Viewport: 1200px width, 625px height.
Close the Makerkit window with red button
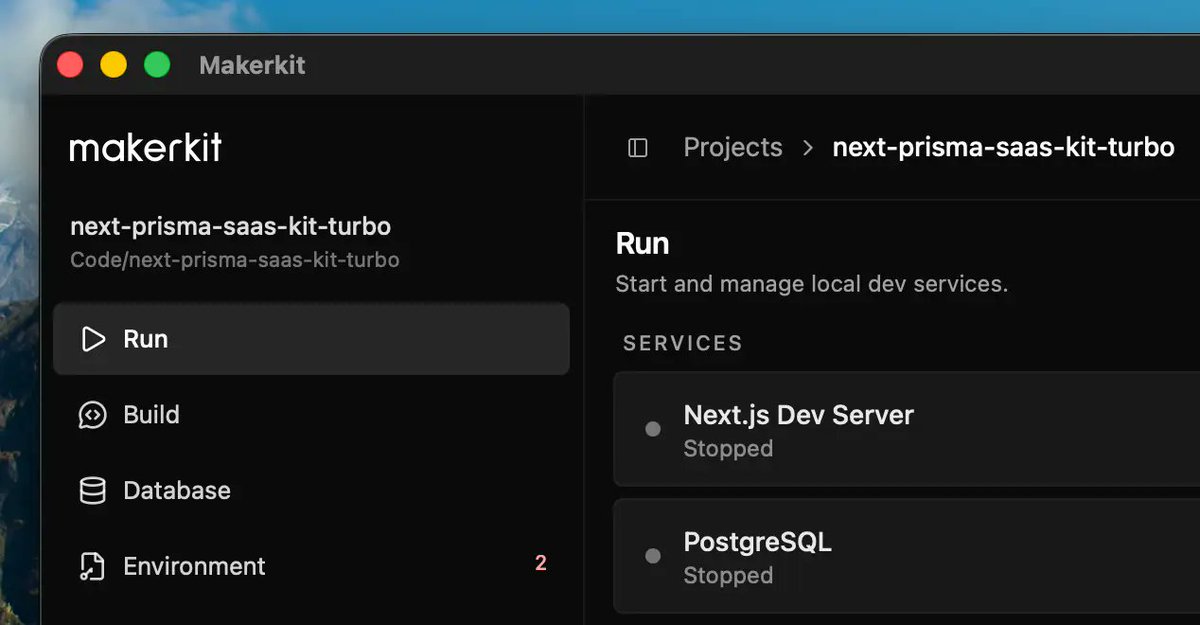(70, 65)
